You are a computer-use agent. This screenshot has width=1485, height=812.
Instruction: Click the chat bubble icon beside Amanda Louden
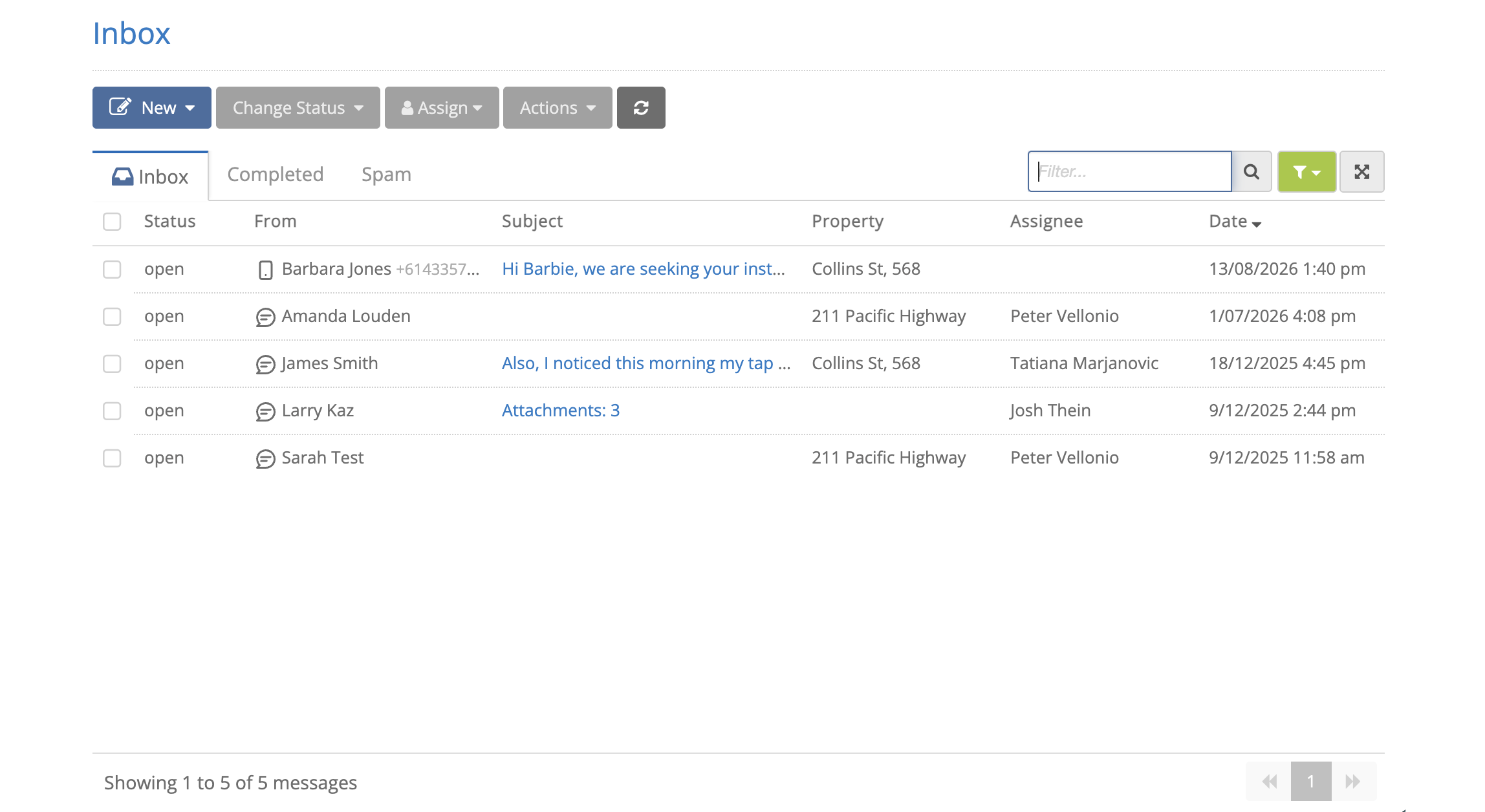point(265,317)
